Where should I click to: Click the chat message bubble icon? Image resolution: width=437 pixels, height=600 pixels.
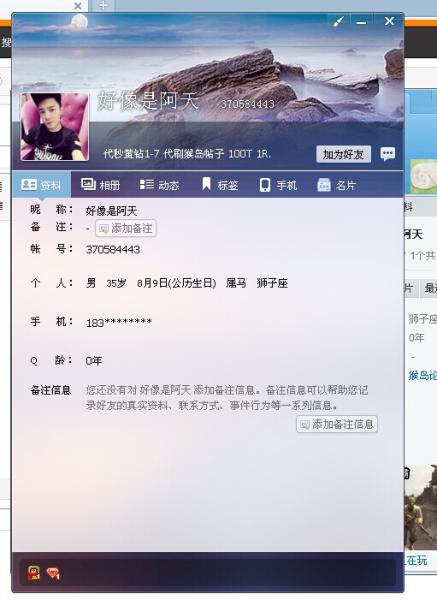(388, 154)
